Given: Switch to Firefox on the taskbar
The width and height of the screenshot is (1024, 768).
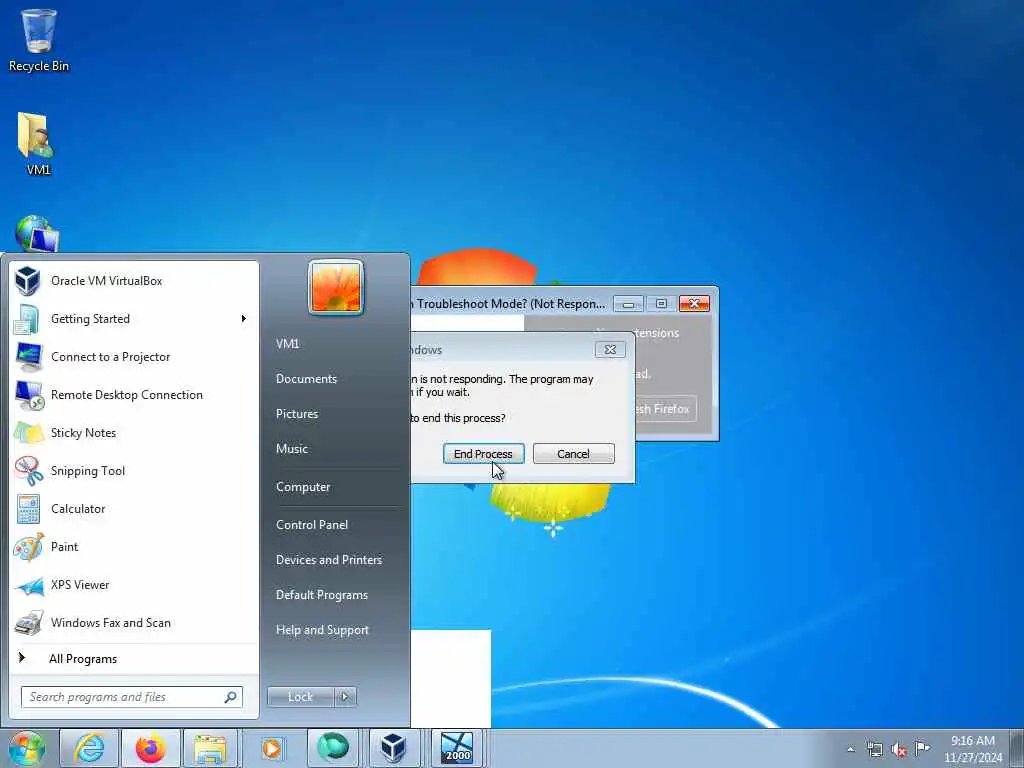Looking at the screenshot, I should pos(151,748).
